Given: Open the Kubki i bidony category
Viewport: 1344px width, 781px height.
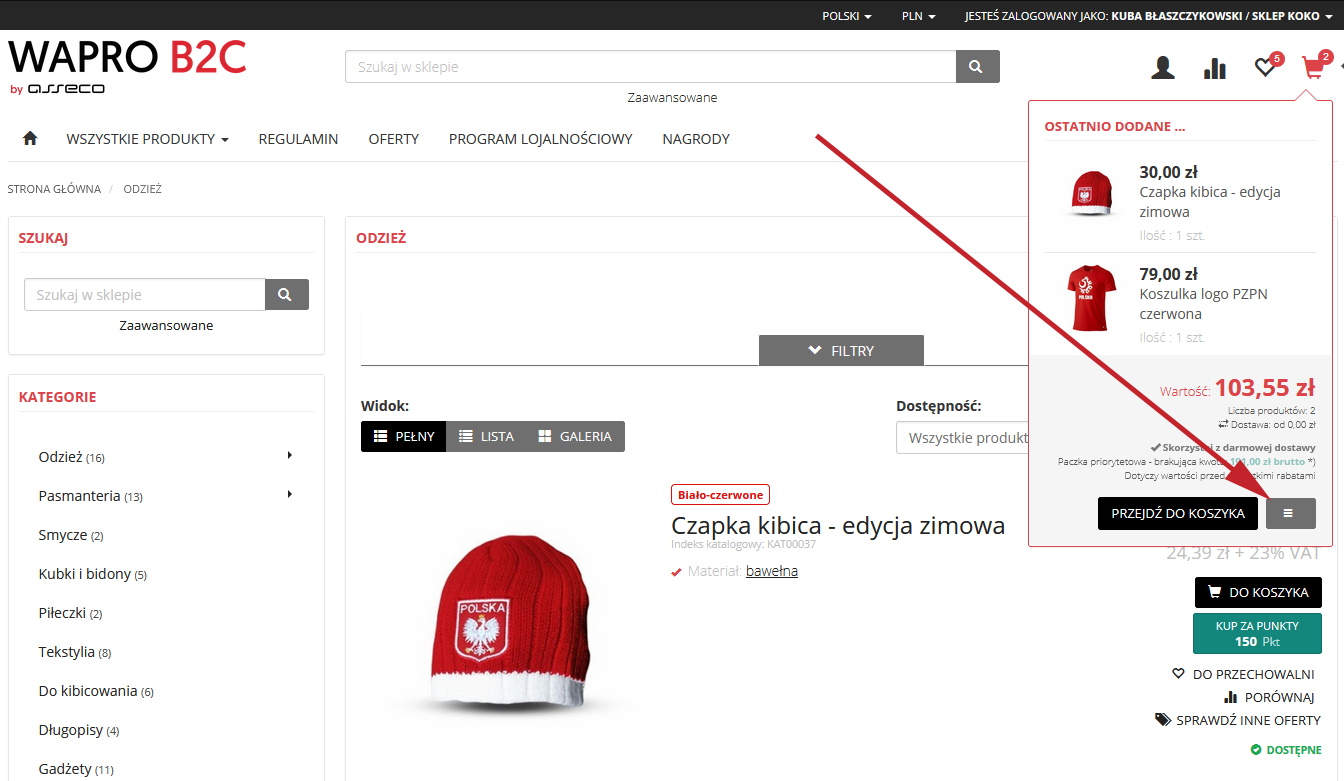Looking at the screenshot, I should (93, 574).
